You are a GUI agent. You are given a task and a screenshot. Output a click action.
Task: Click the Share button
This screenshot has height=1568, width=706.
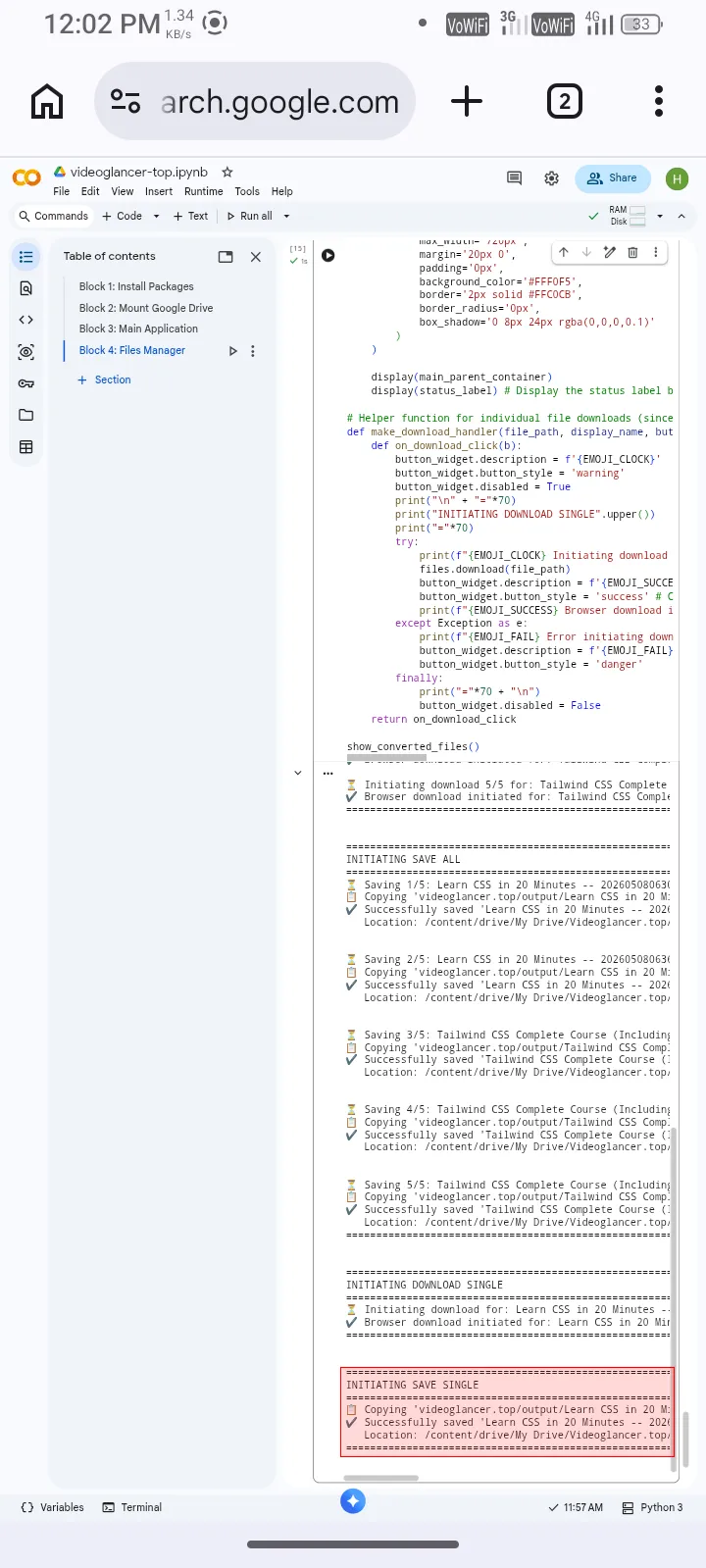(x=613, y=178)
